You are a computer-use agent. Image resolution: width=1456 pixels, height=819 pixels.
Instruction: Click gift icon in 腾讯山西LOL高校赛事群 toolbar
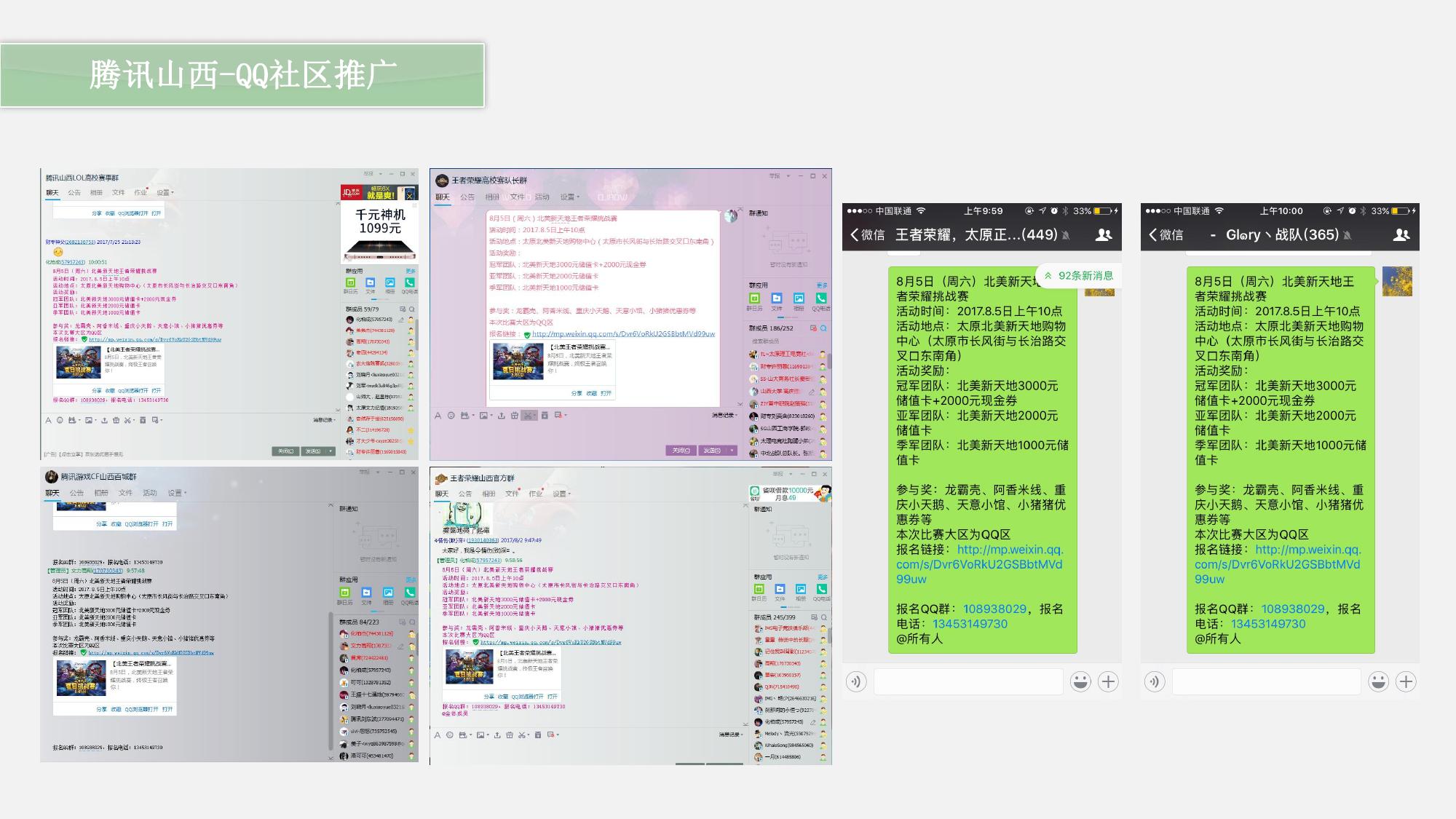click(x=116, y=420)
